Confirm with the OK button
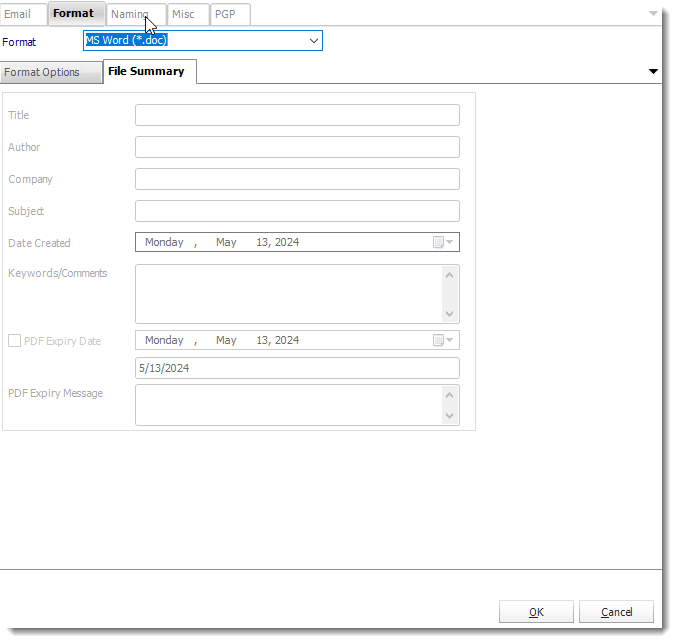Screen dimensions: 677x643 (536, 611)
